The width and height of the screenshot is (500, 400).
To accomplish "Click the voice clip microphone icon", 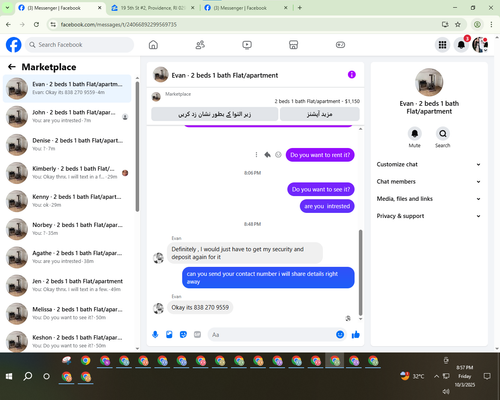I will (x=155, y=334).
